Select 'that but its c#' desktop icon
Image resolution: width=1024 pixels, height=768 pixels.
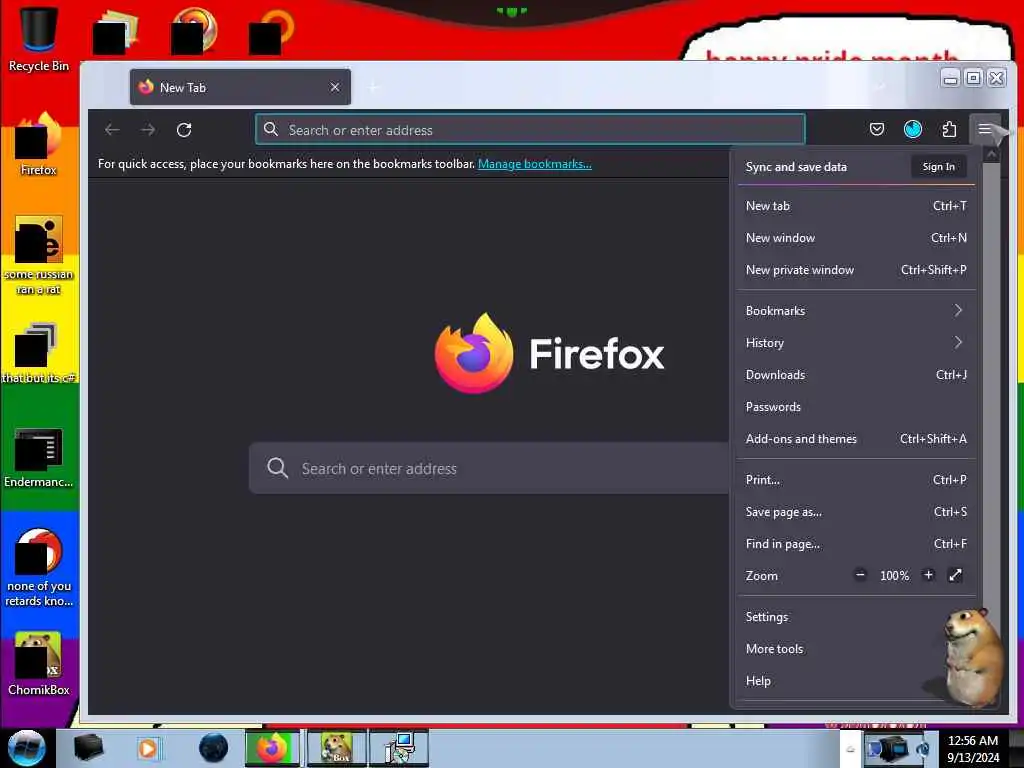(x=39, y=353)
